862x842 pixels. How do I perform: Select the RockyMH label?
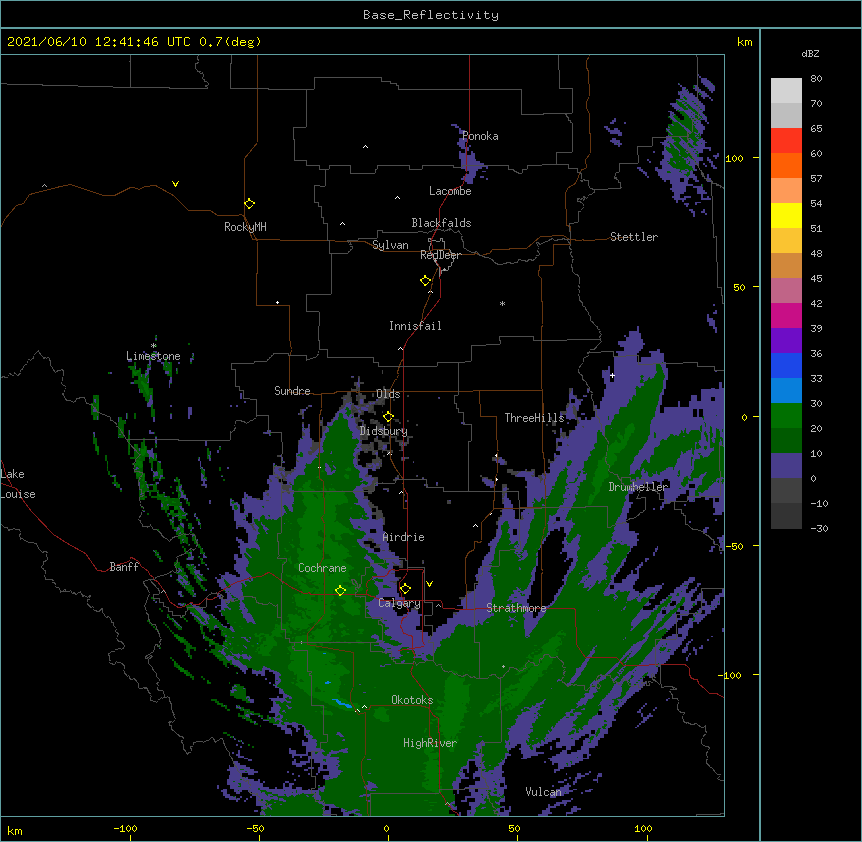point(245,227)
